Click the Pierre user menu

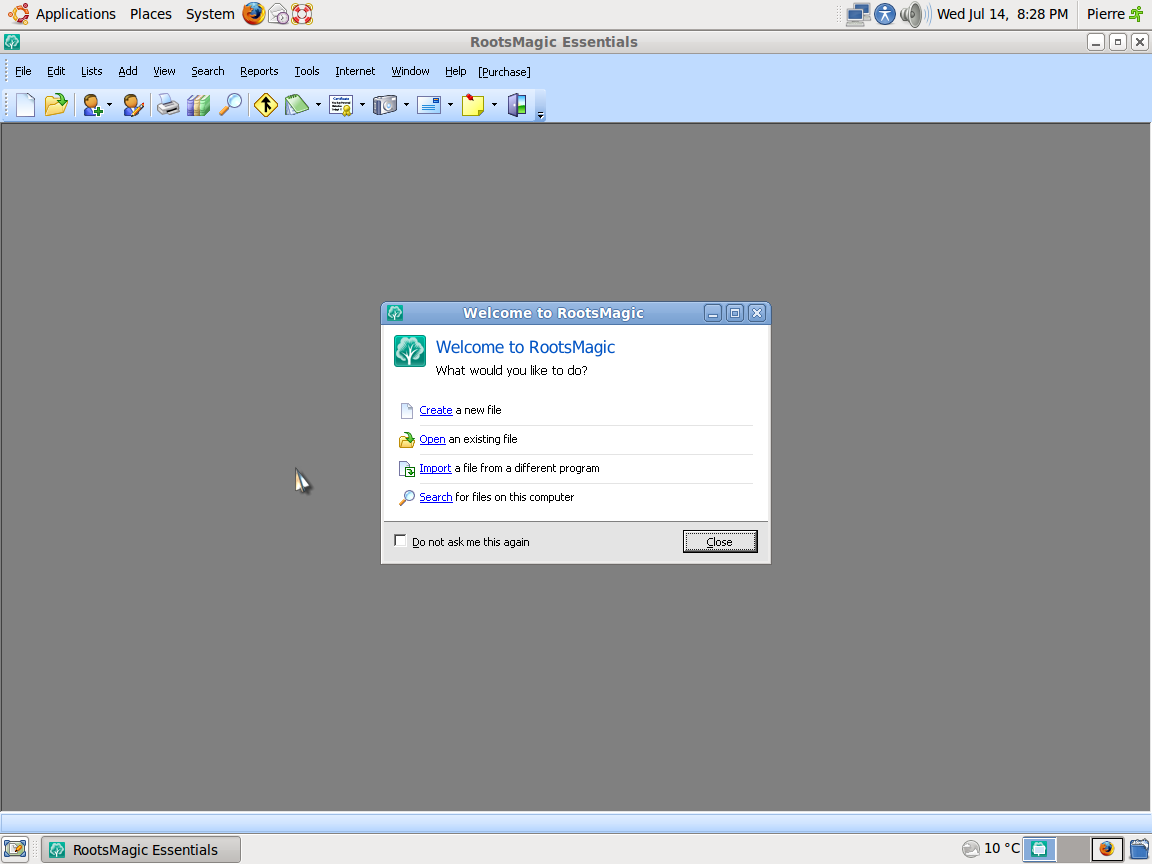(1106, 14)
